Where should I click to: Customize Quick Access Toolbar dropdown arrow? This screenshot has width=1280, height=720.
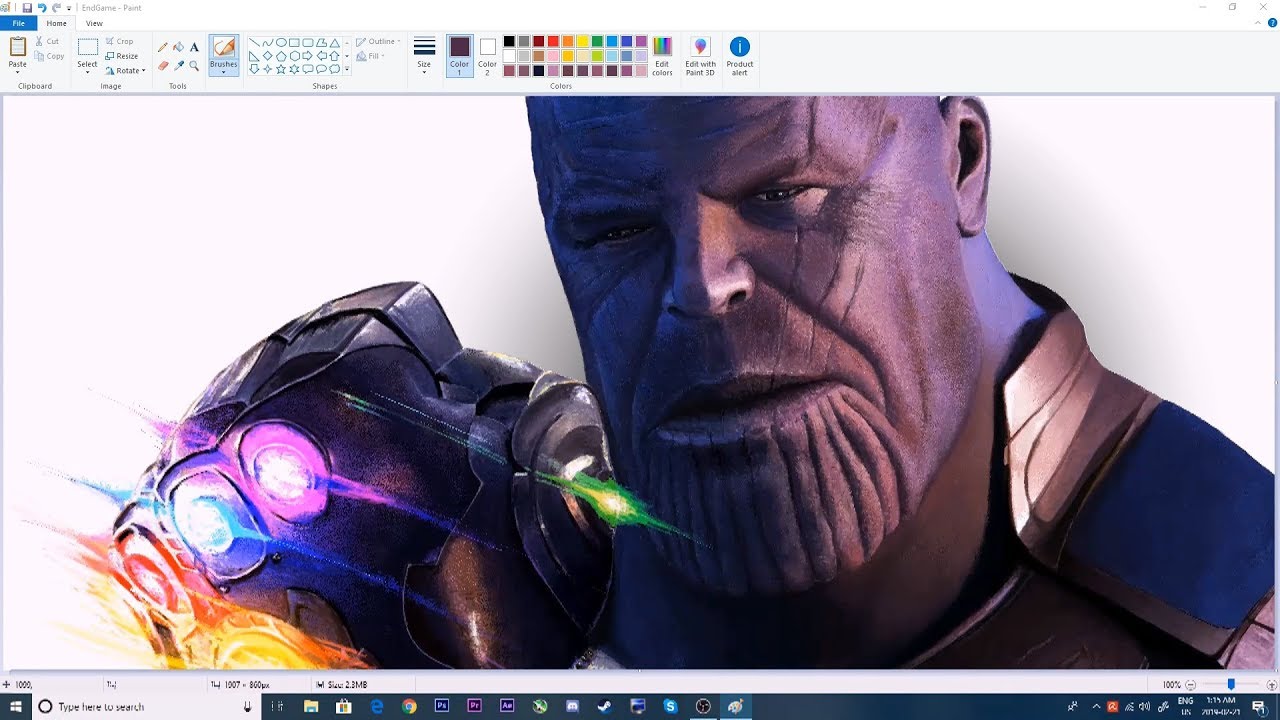tap(69, 8)
